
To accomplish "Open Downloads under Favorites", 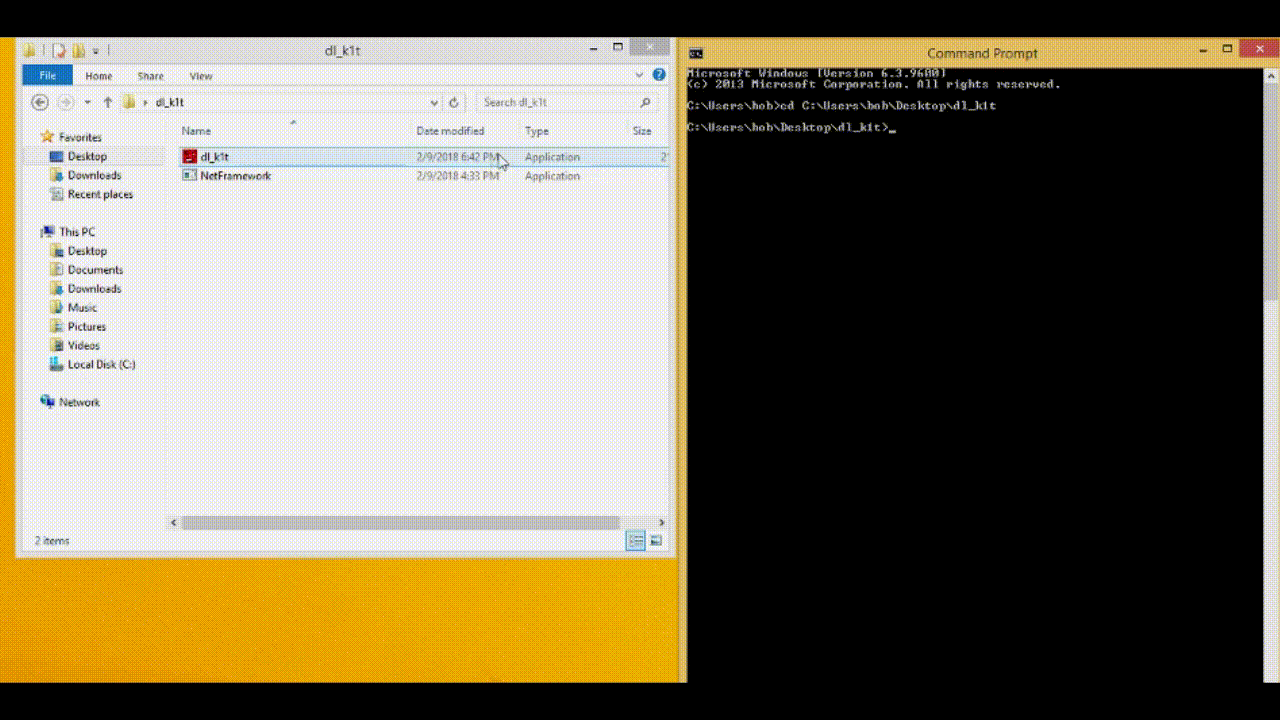I will click(x=94, y=175).
